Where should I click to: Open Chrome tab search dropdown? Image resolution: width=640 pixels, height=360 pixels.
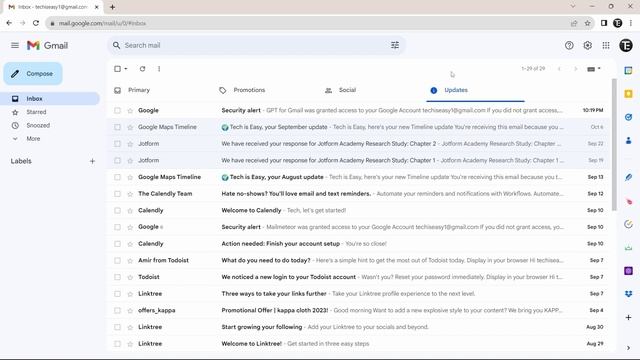click(573, 6)
